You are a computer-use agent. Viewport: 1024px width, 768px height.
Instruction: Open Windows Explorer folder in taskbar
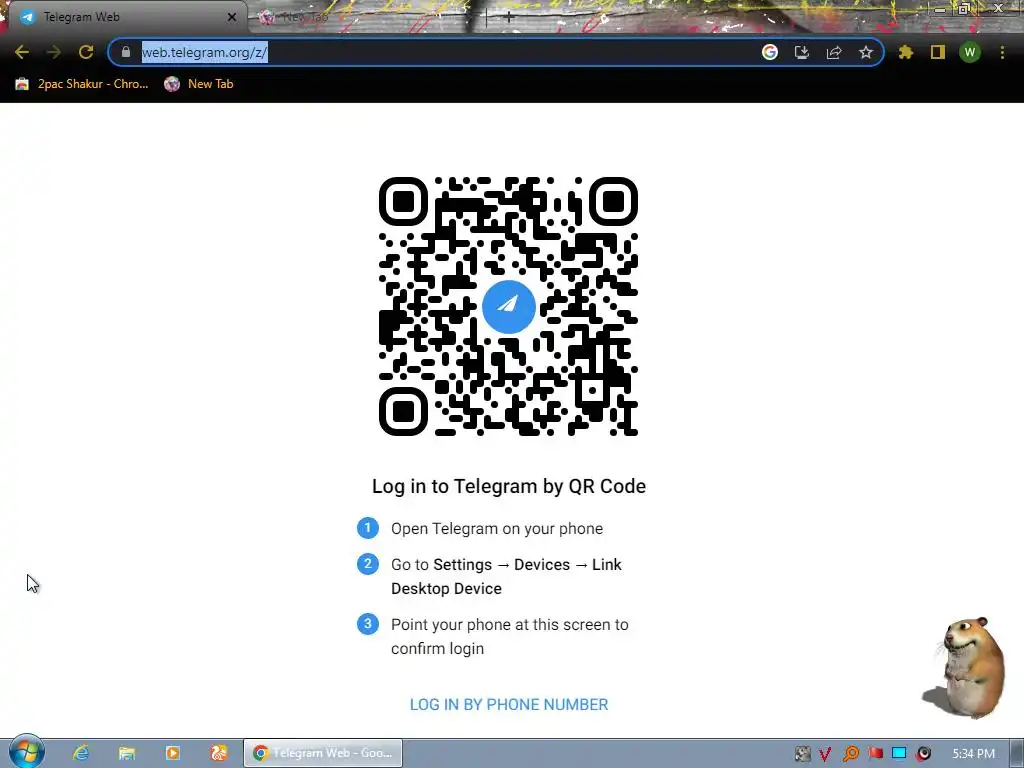127,753
